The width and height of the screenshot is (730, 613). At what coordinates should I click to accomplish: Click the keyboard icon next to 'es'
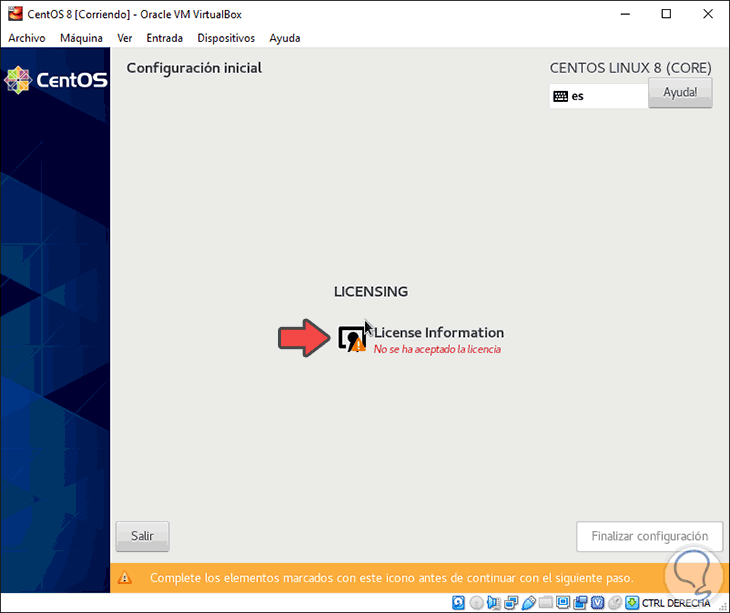coord(560,96)
